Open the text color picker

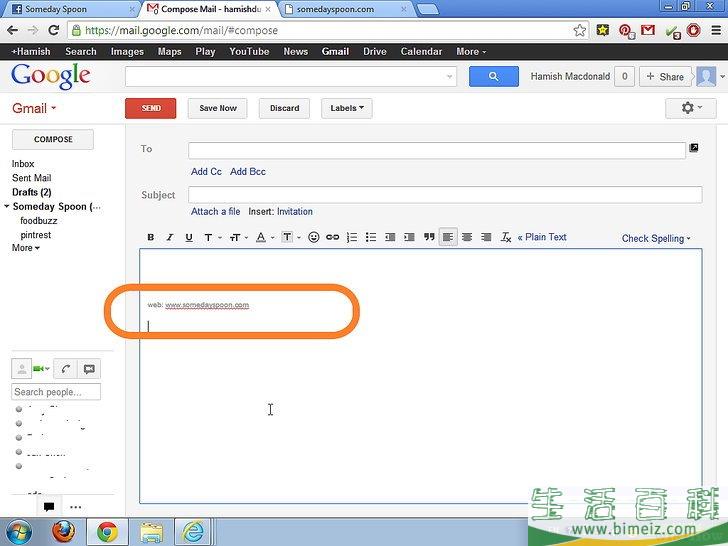[x=265, y=237]
